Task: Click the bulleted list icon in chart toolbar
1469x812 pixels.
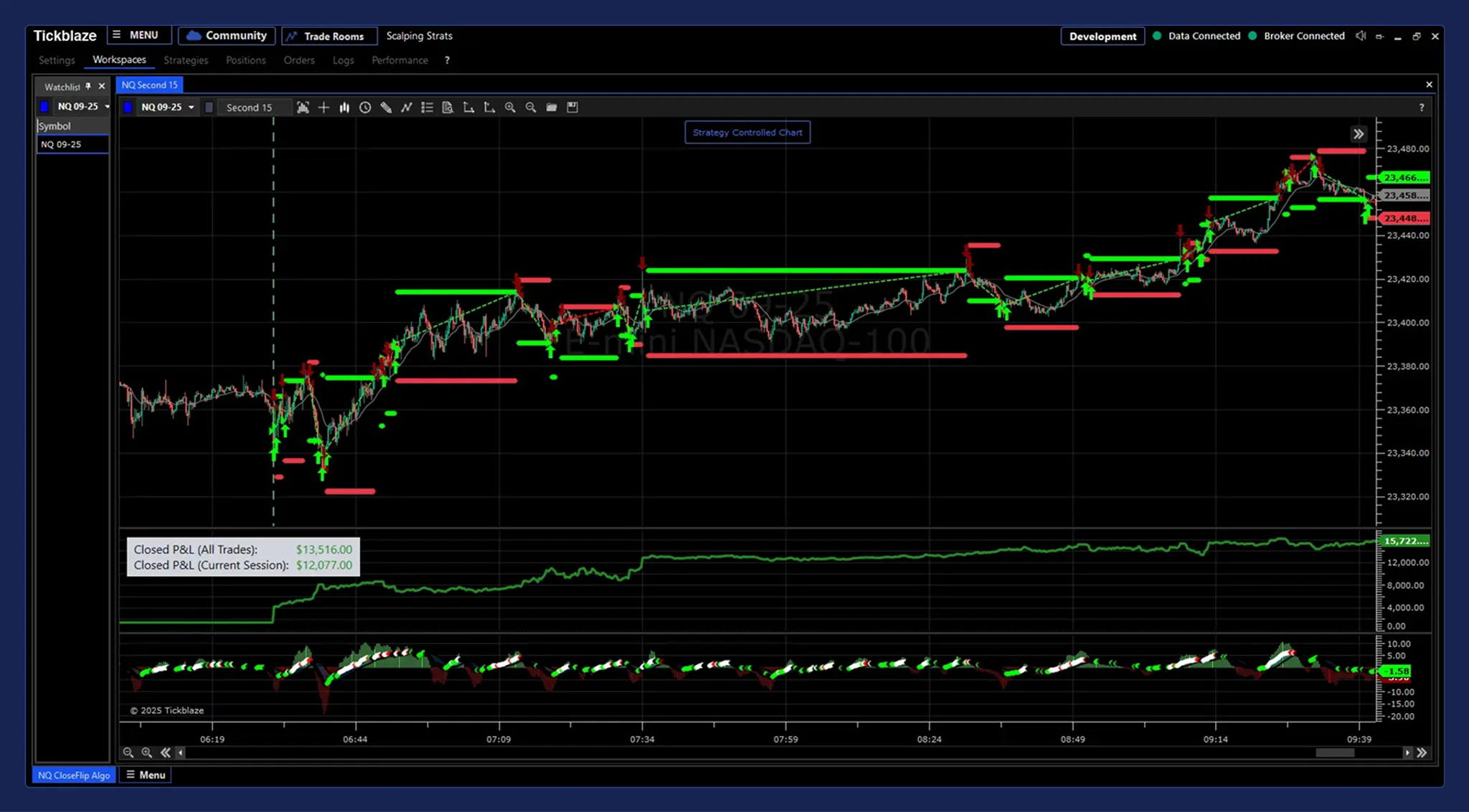Action: point(427,108)
